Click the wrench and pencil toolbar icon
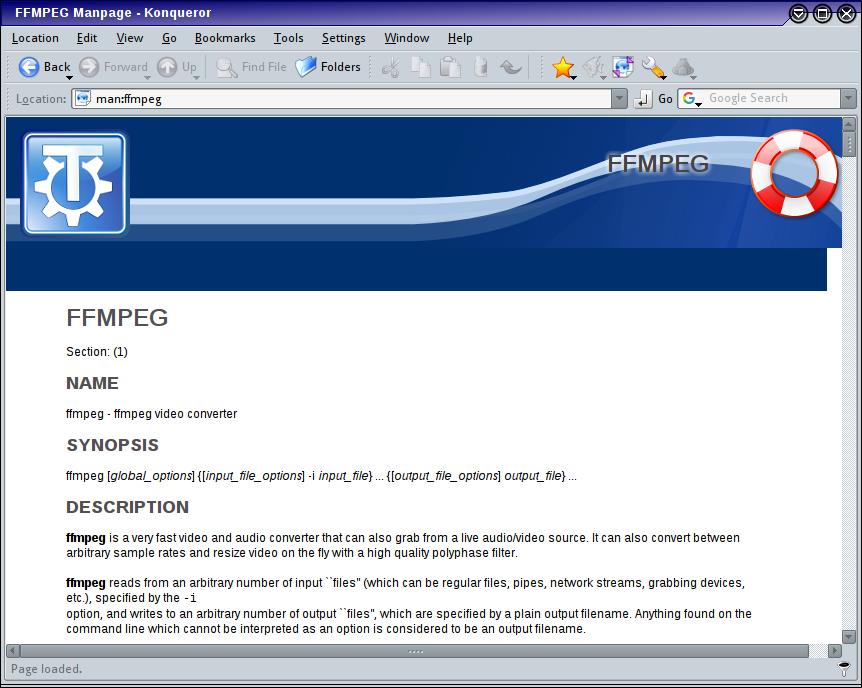The image size is (862, 688). tap(653, 67)
